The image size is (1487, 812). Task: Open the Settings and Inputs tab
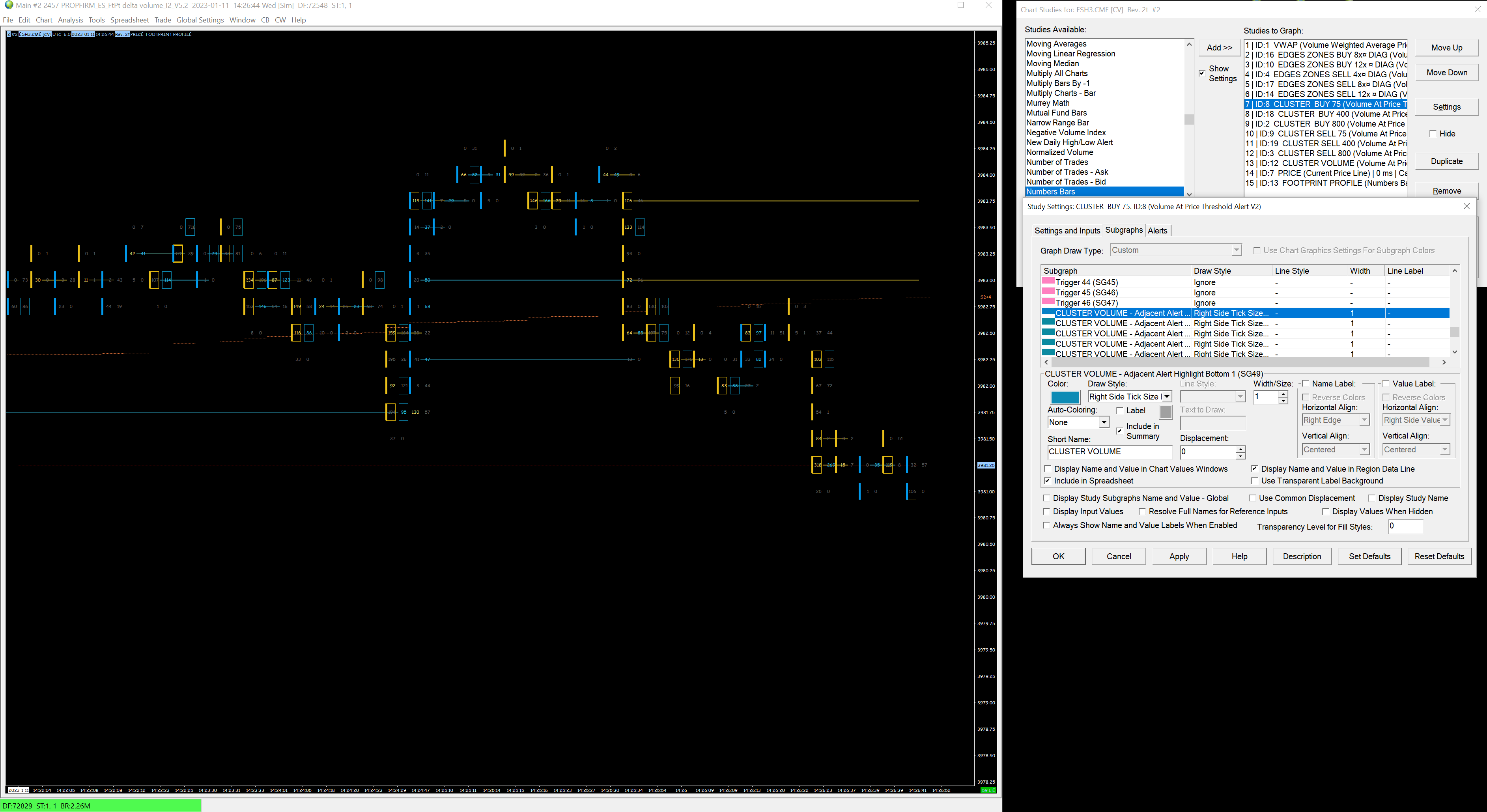click(1067, 230)
